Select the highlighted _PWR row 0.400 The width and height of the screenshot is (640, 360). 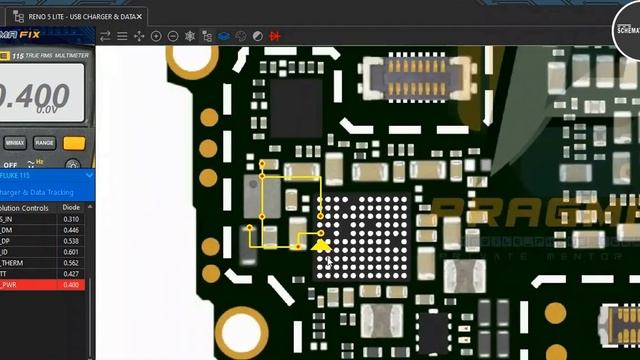pyautogui.click(x=42, y=285)
